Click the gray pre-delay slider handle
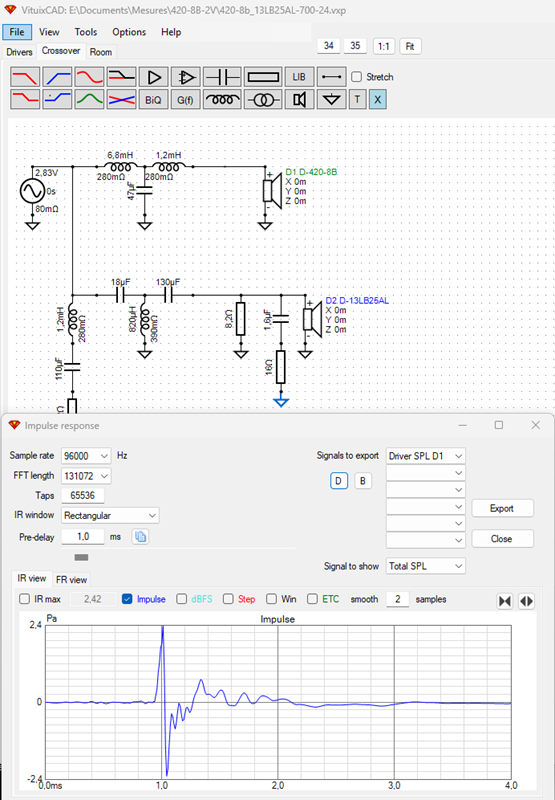 tap(82, 557)
